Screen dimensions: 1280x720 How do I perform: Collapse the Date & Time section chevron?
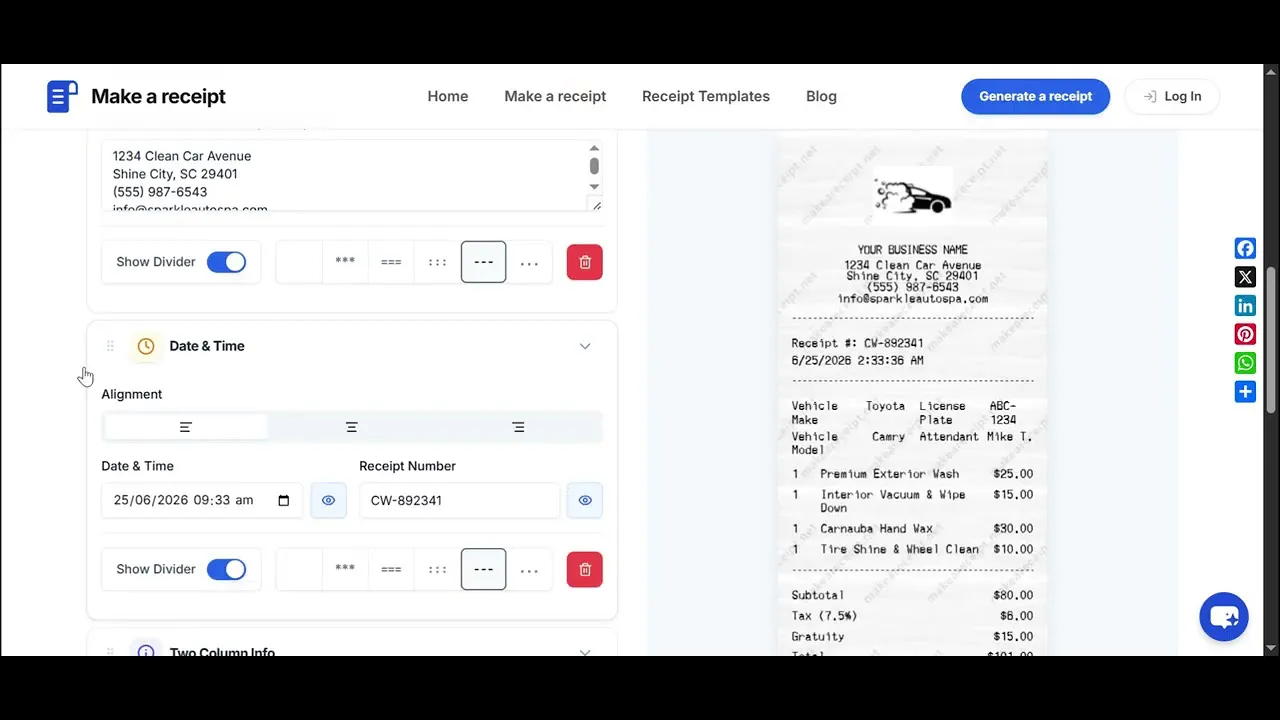(585, 346)
